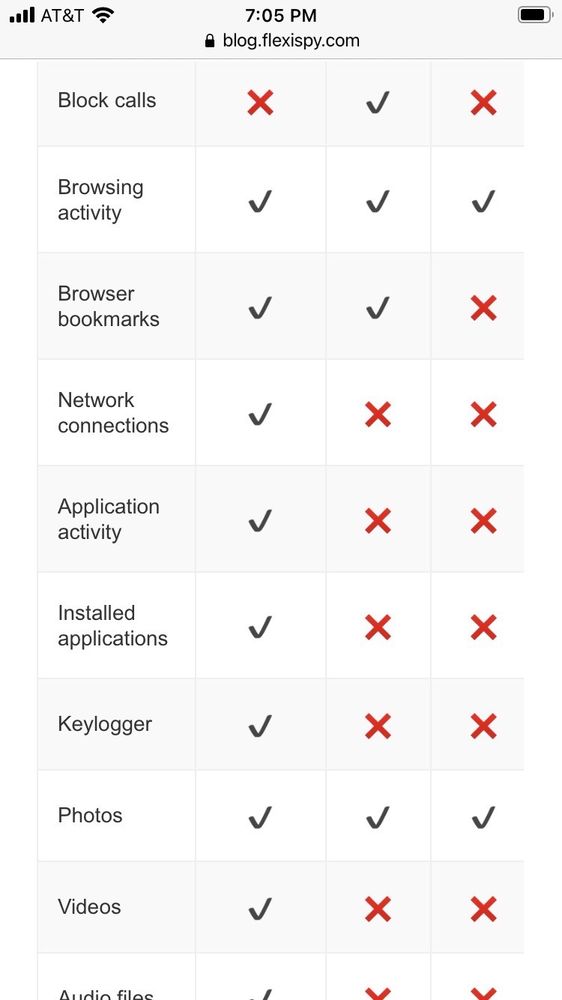
Task: Click the middle red X in Videos row
Action: point(378,909)
